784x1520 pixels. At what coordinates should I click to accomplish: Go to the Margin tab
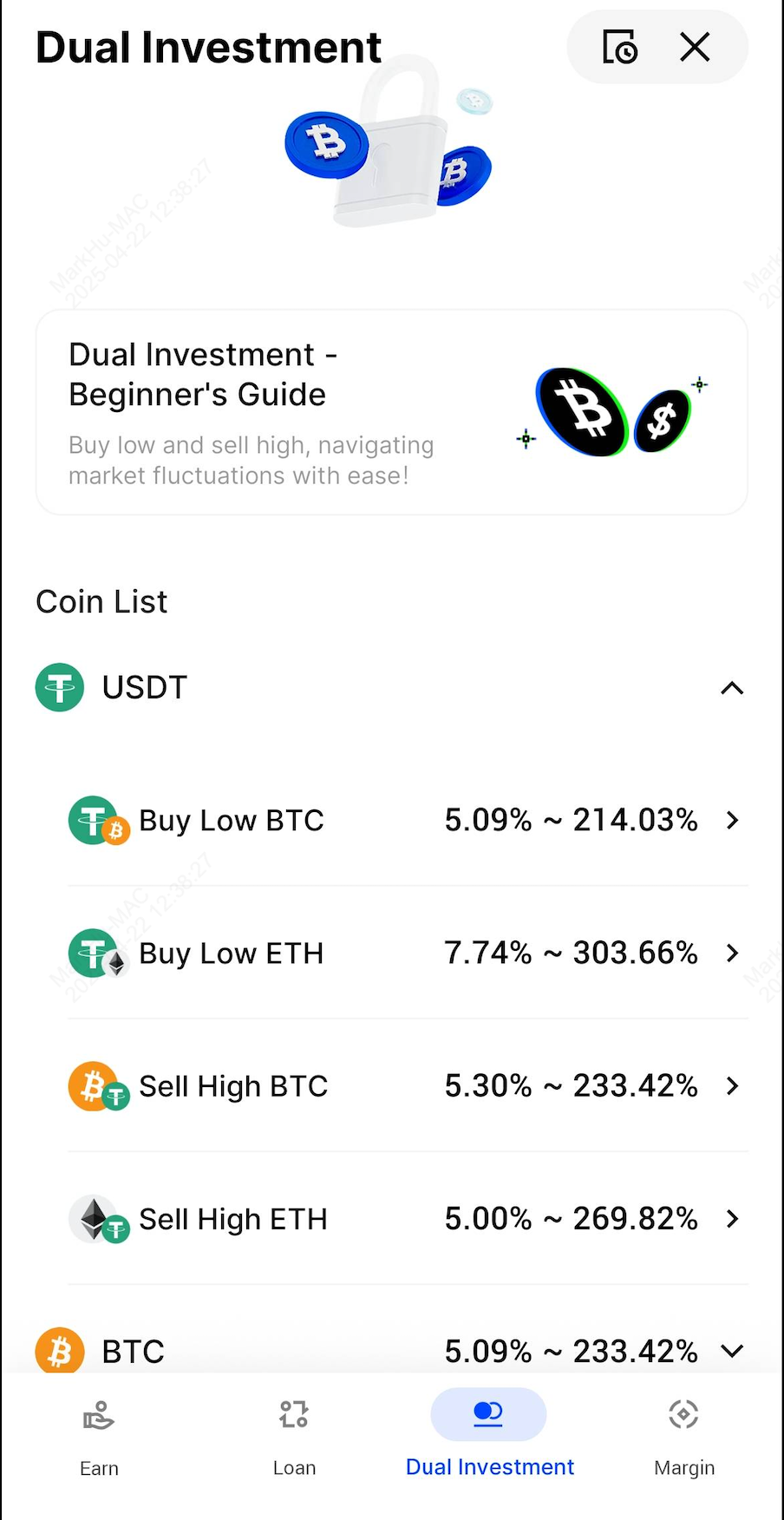click(684, 1432)
